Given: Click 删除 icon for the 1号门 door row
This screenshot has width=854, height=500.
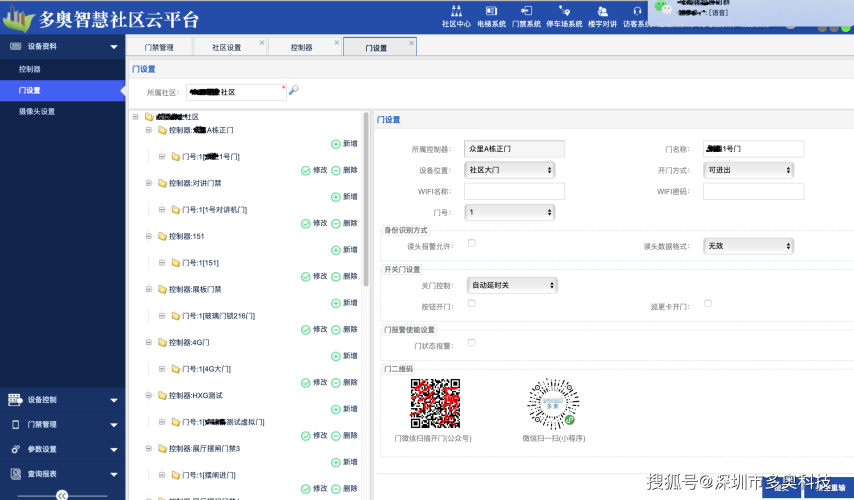Looking at the screenshot, I should (336, 170).
